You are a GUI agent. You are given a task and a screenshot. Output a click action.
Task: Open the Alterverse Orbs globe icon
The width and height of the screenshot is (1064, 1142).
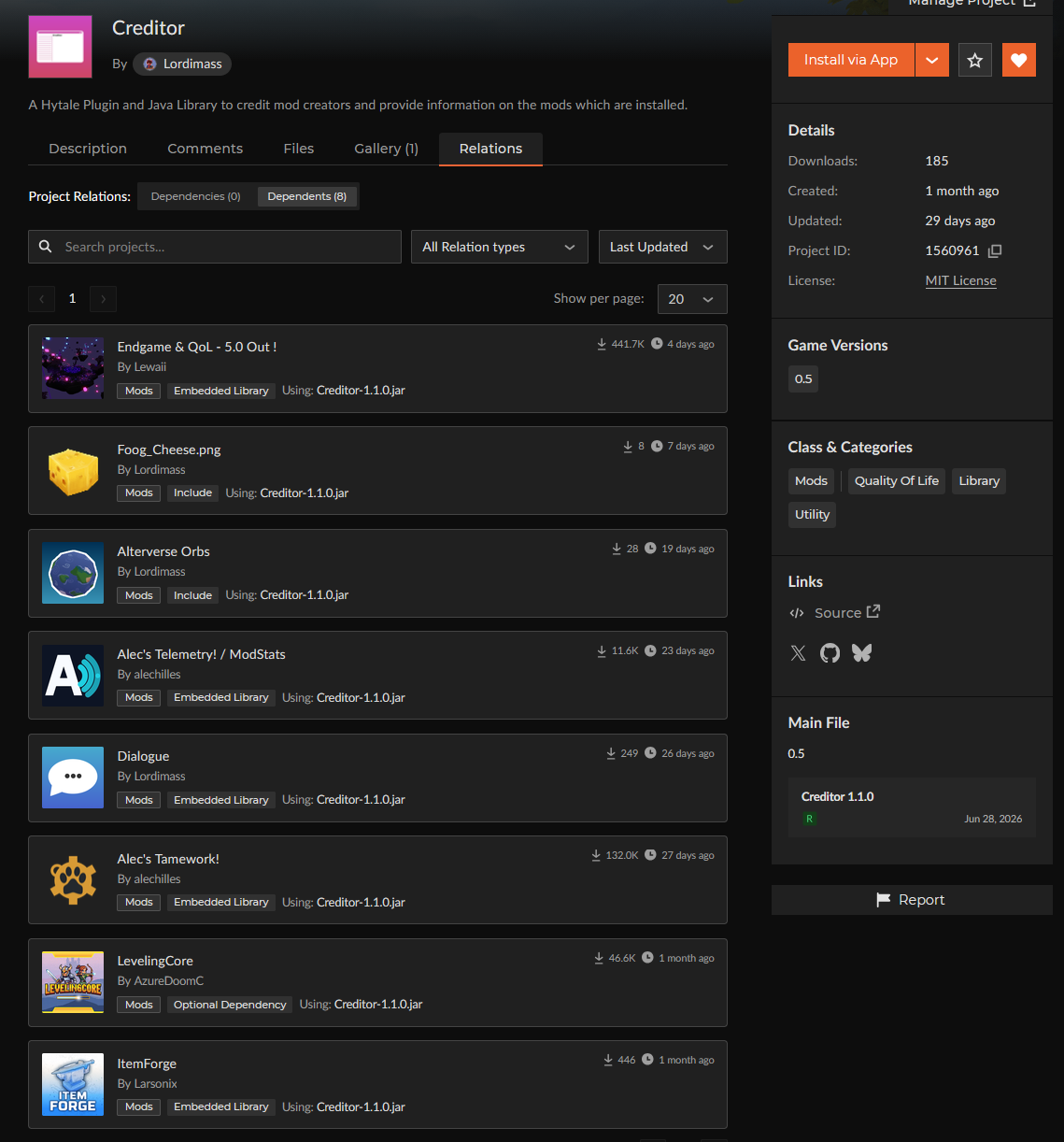click(73, 573)
